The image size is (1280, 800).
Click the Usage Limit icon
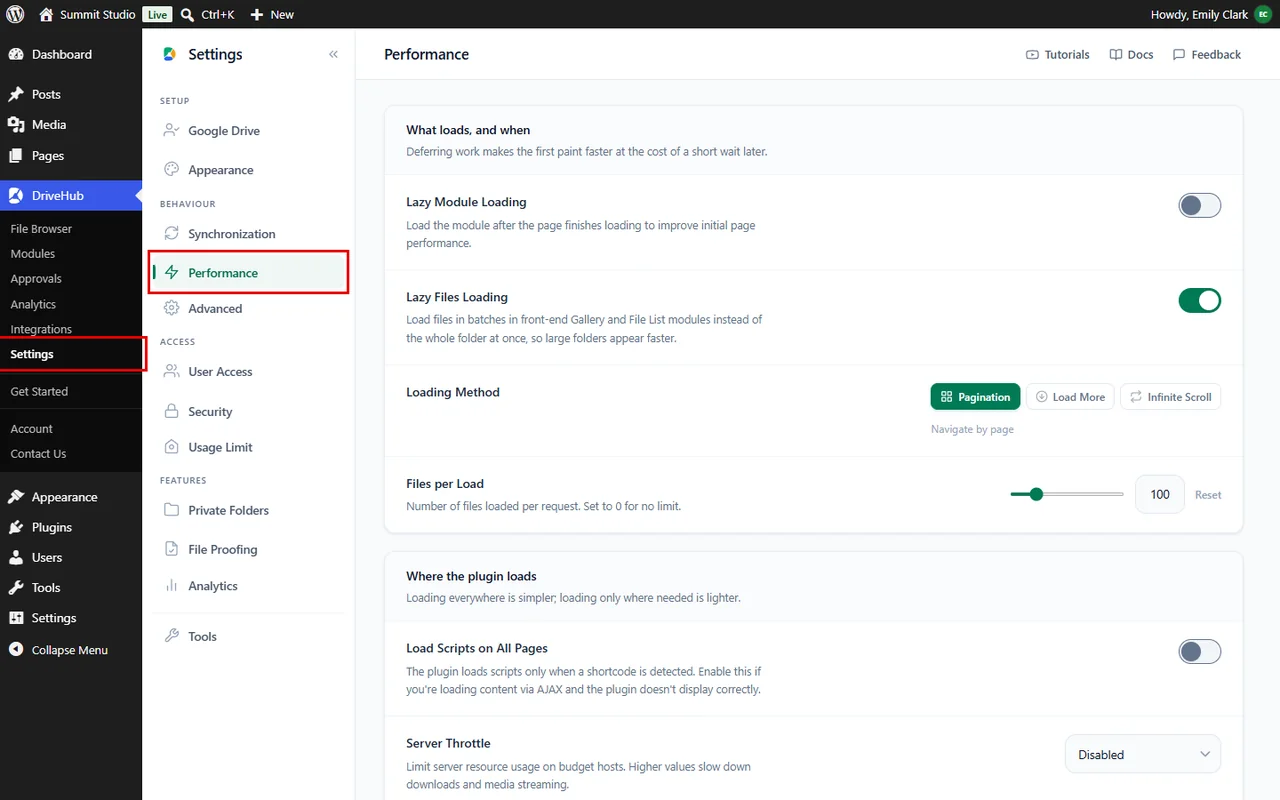(171, 447)
